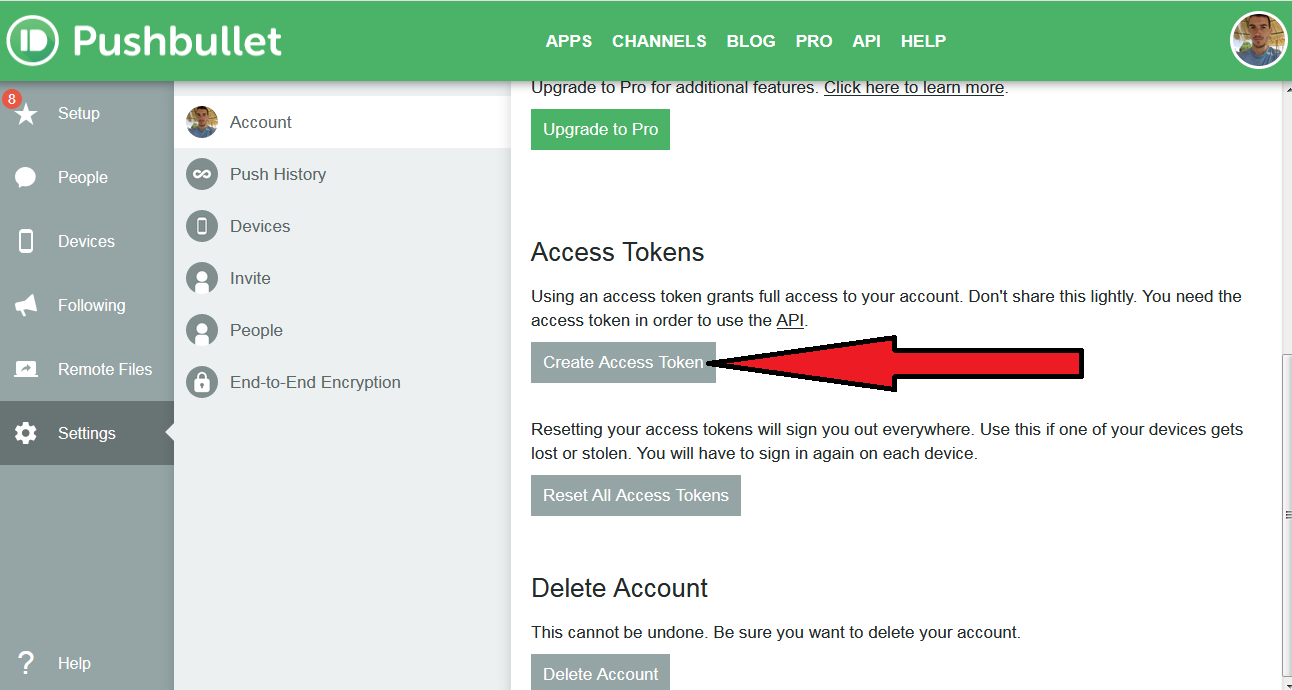Click the Delete Account button
The image size is (1292, 690).
(600, 673)
